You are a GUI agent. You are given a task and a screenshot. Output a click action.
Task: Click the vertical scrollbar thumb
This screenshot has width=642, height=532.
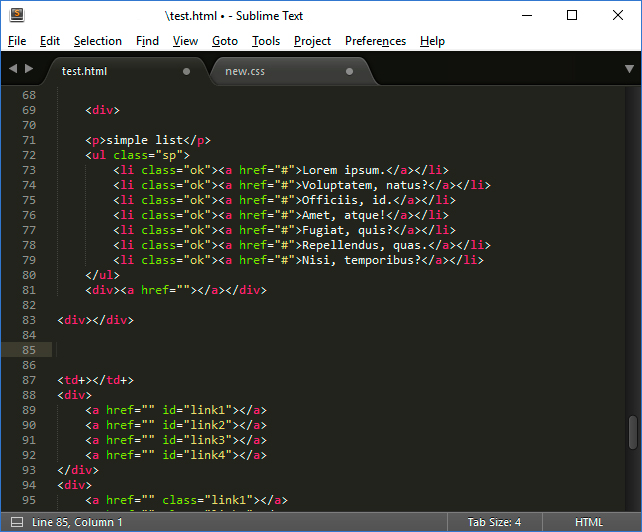coord(633,432)
